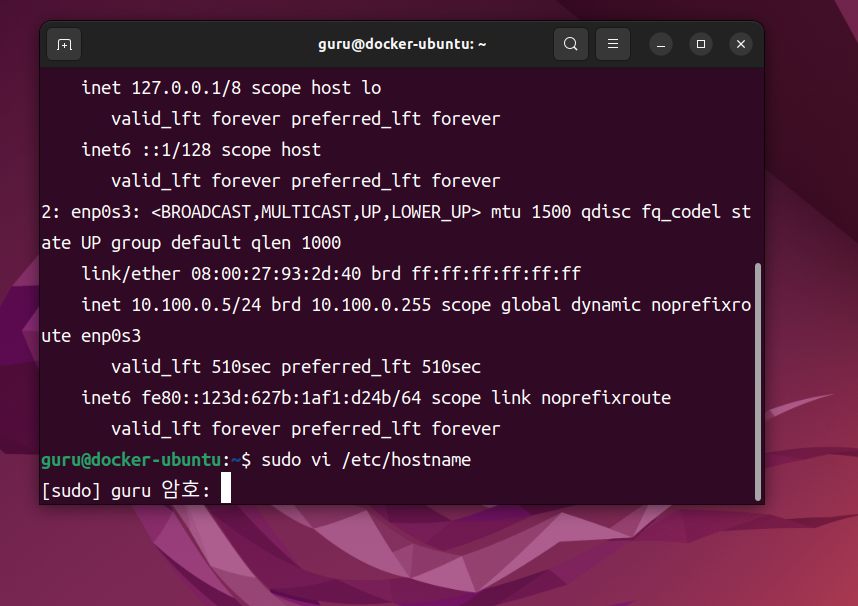The height and width of the screenshot is (606, 858).
Task: Maximize the terminal window
Action: [701, 44]
